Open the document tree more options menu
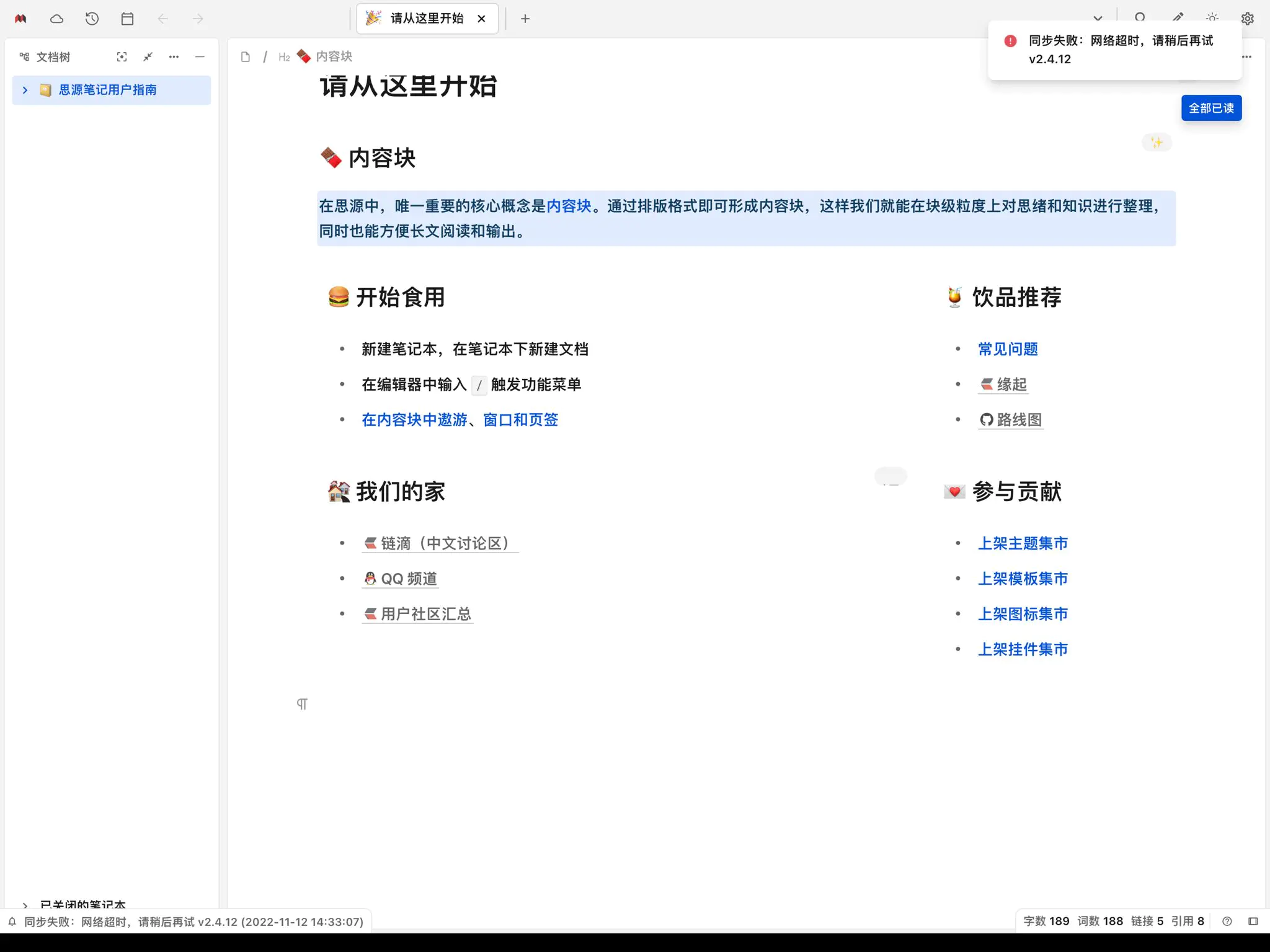Screen dimensions: 1270x952 click(174, 57)
